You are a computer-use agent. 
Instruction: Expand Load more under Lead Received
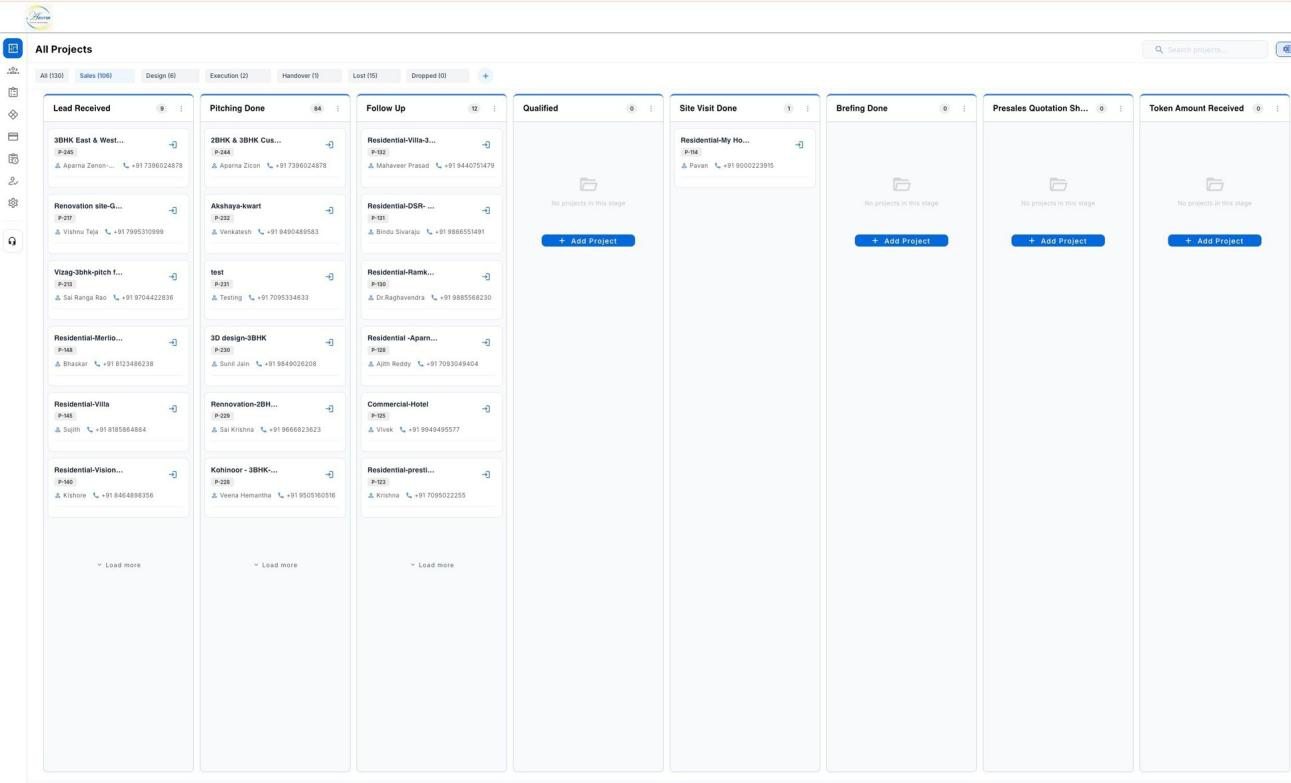(x=119, y=565)
